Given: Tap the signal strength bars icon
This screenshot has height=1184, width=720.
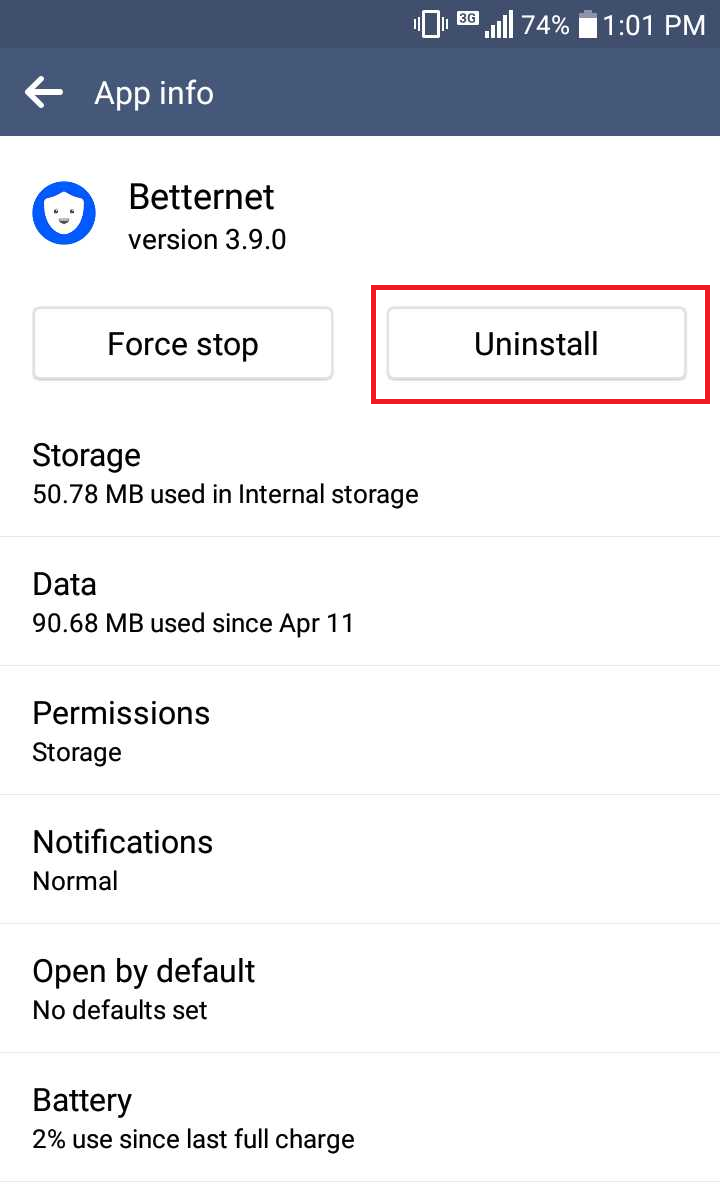Looking at the screenshot, I should pos(499,25).
